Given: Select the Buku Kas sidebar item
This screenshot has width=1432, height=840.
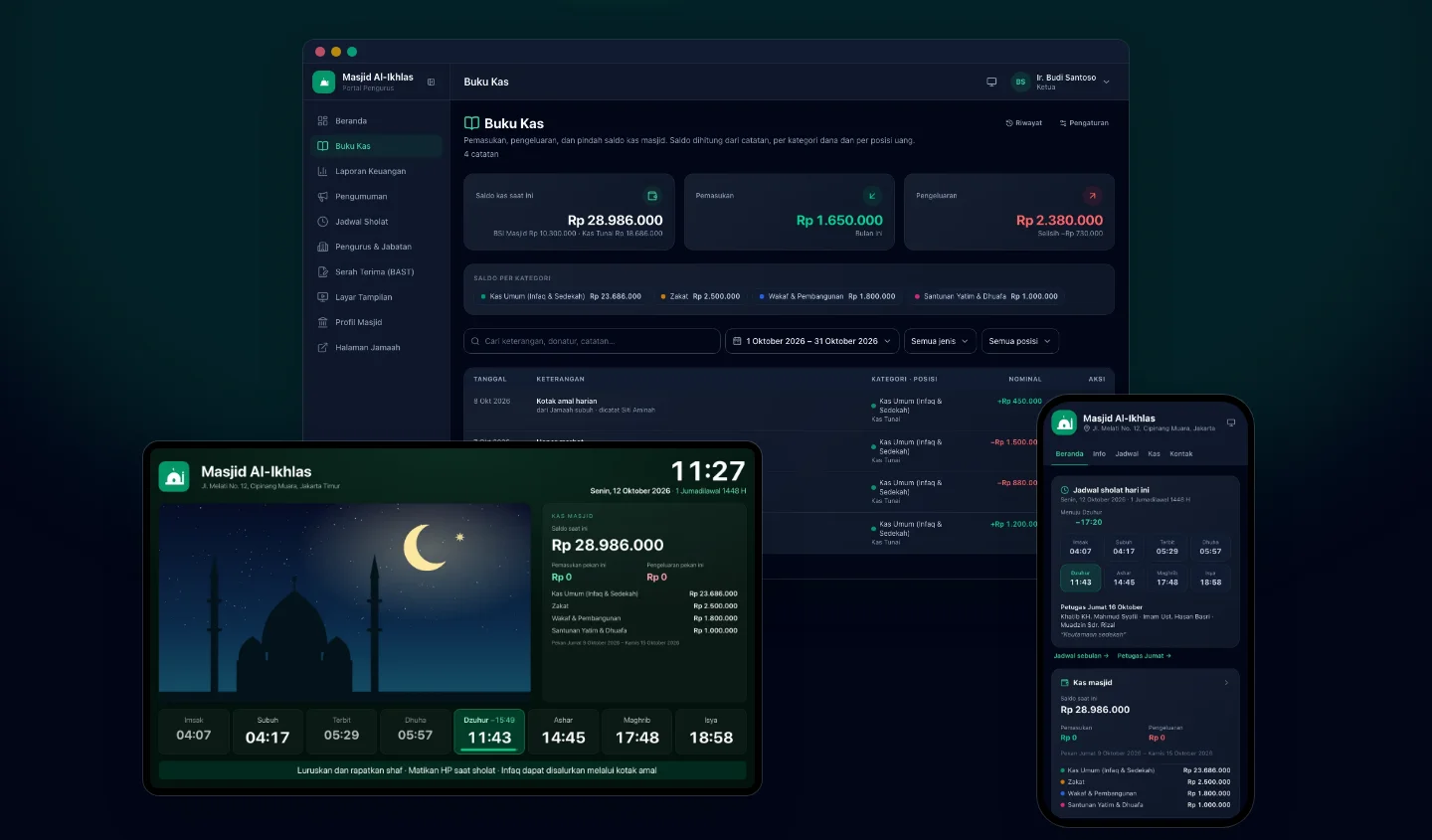Looking at the screenshot, I should point(377,146).
